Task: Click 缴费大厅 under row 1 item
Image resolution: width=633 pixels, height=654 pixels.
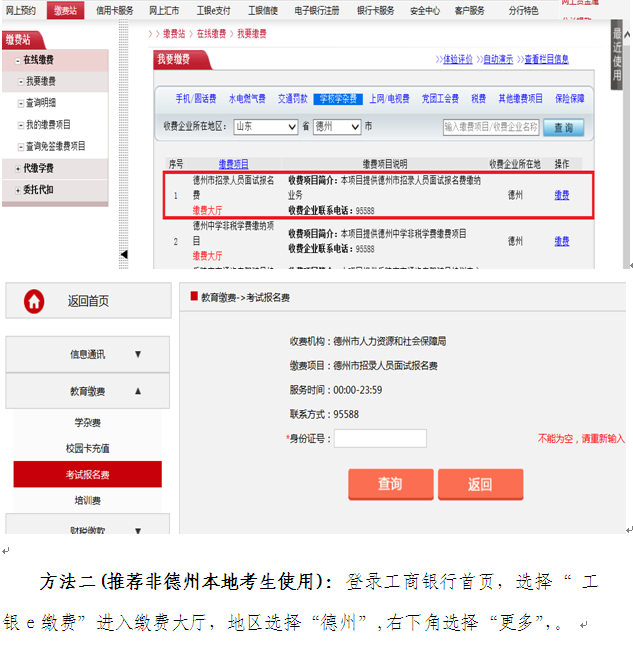Action: tap(207, 210)
